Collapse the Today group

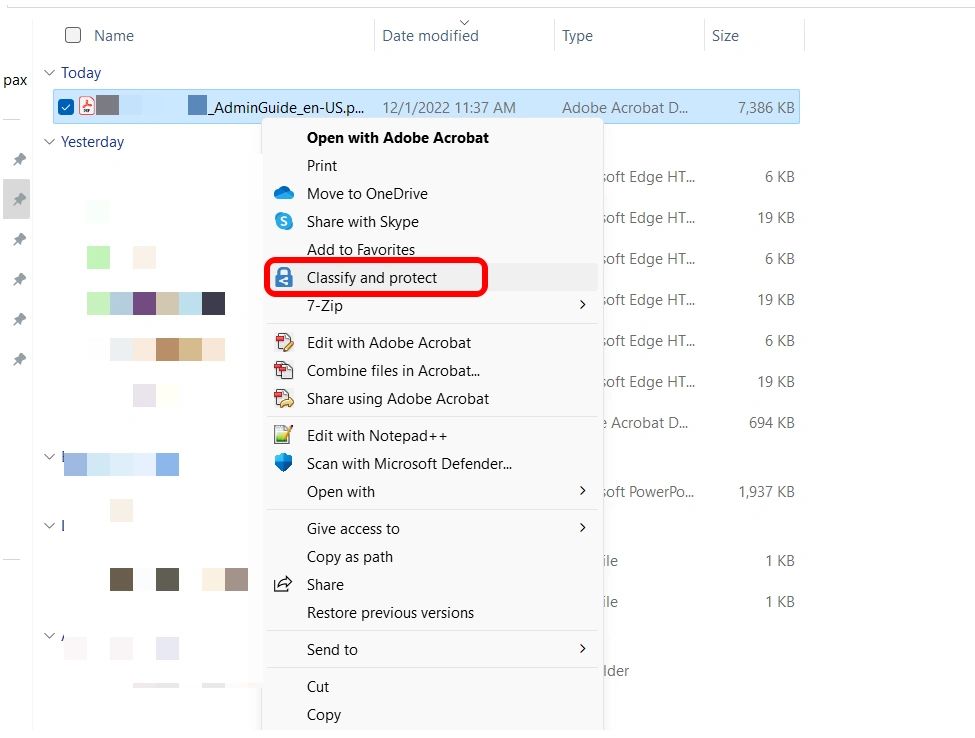[x=49, y=73]
